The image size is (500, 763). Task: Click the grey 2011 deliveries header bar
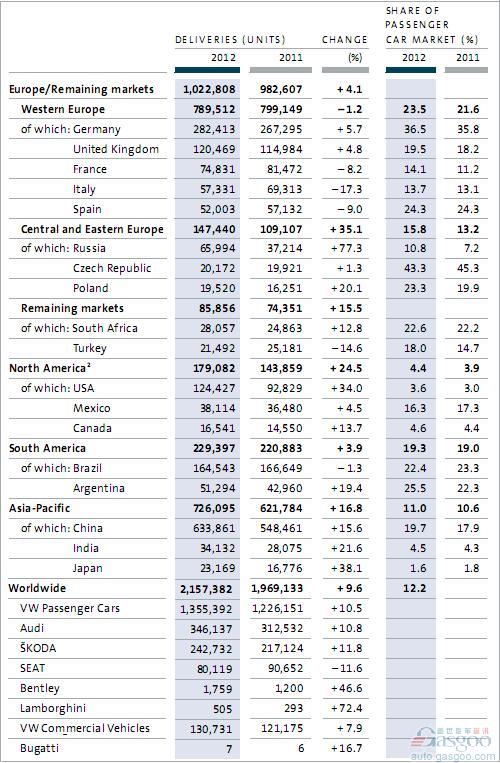coord(280,70)
